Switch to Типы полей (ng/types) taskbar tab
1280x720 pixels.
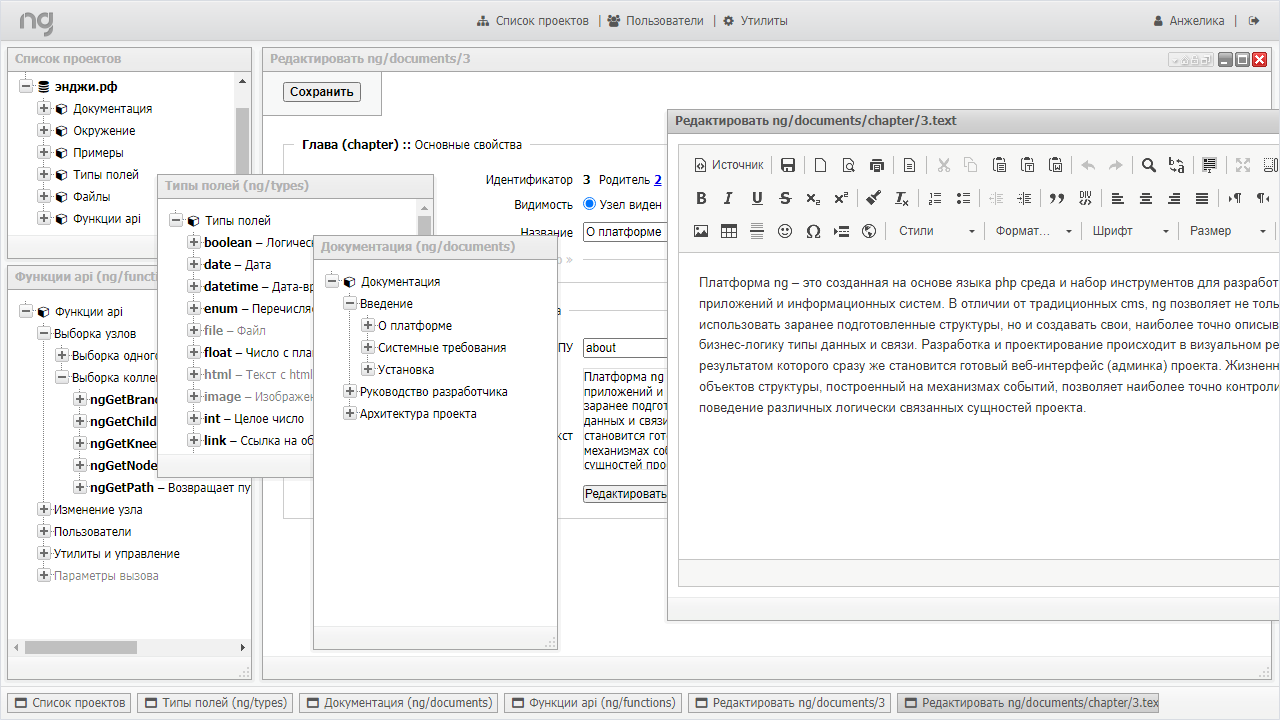coord(215,703)
